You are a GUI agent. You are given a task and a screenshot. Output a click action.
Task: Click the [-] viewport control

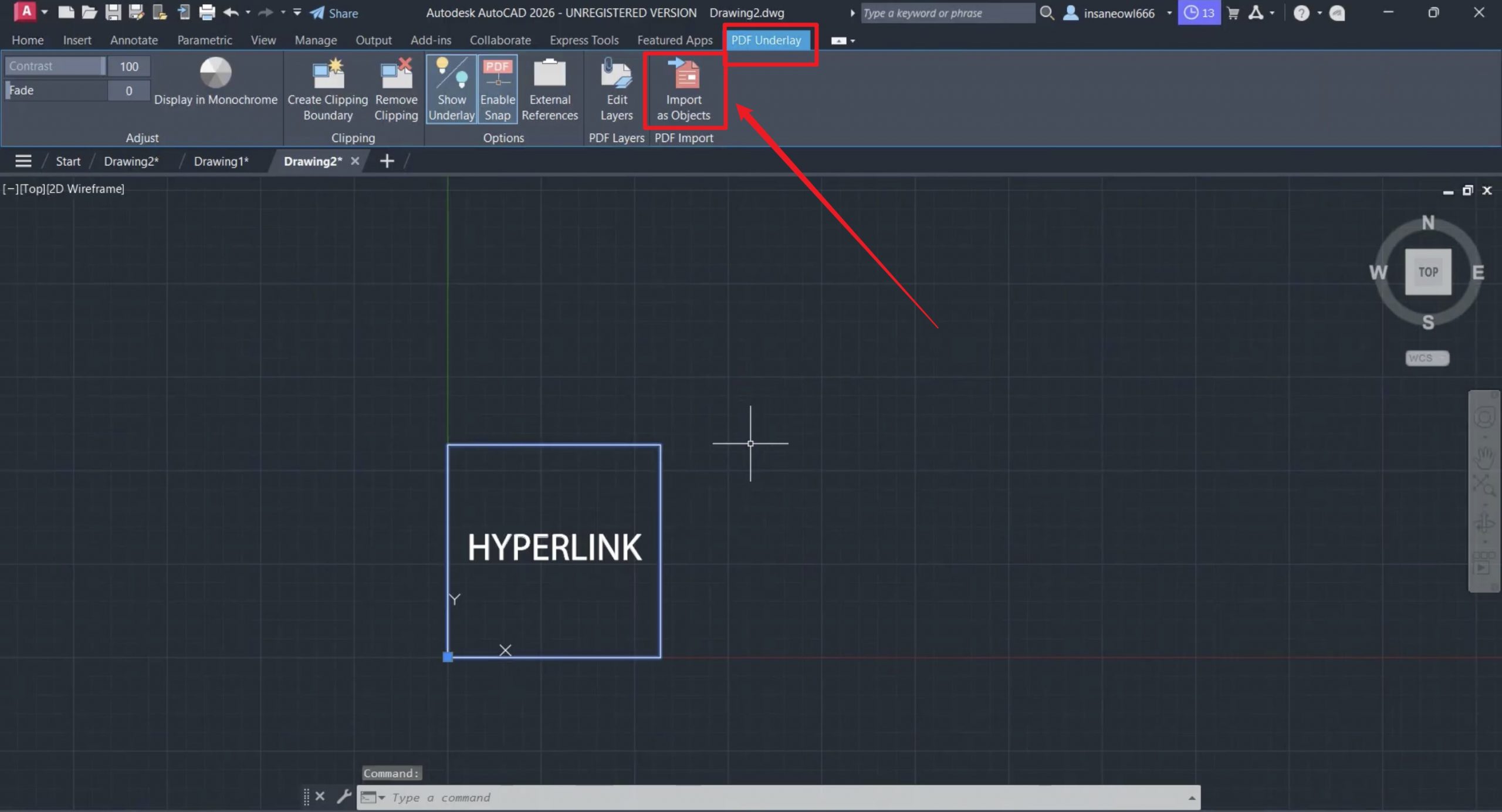10,189
